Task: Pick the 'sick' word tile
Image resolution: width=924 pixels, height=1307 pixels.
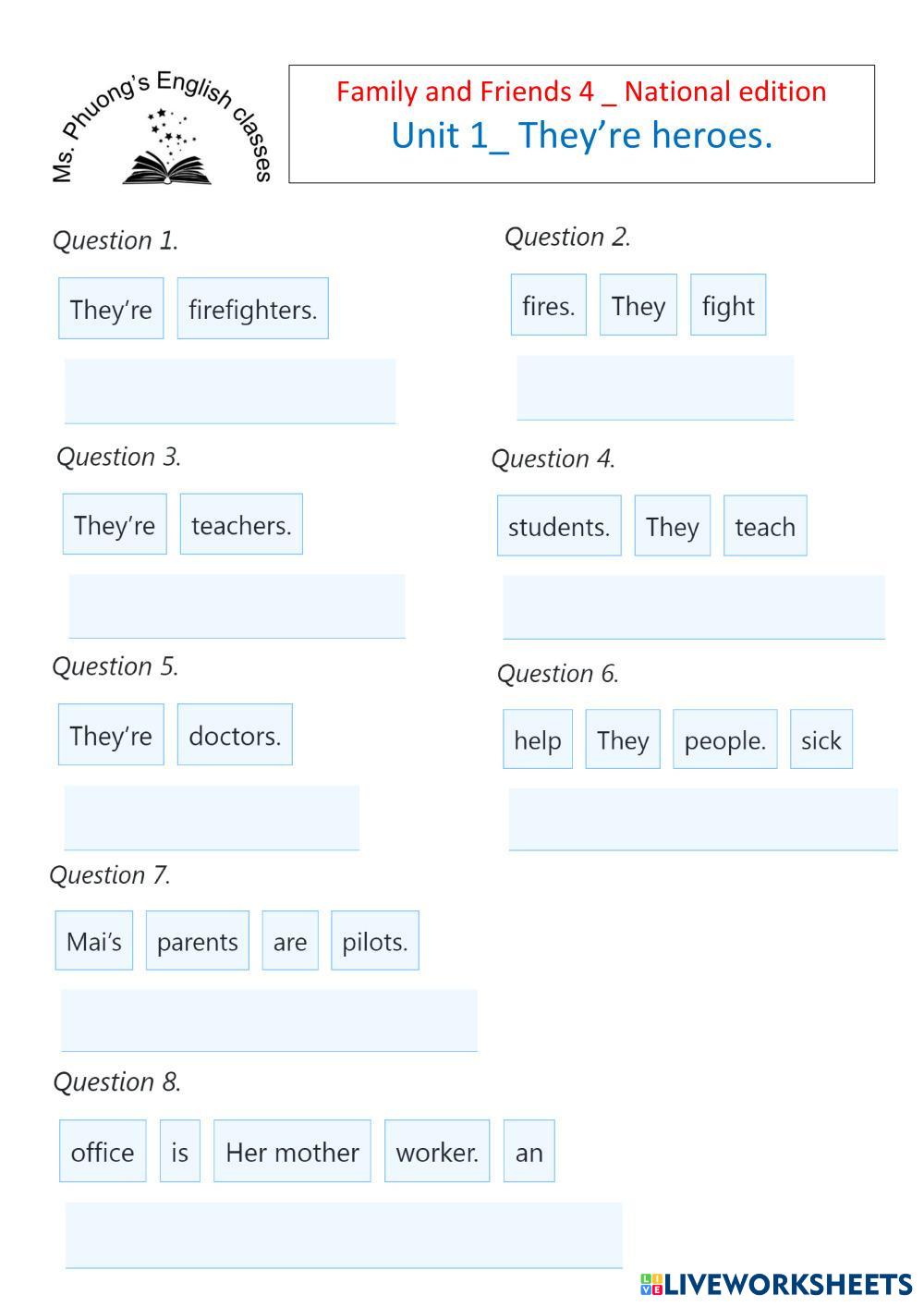Action: point(821,739)
